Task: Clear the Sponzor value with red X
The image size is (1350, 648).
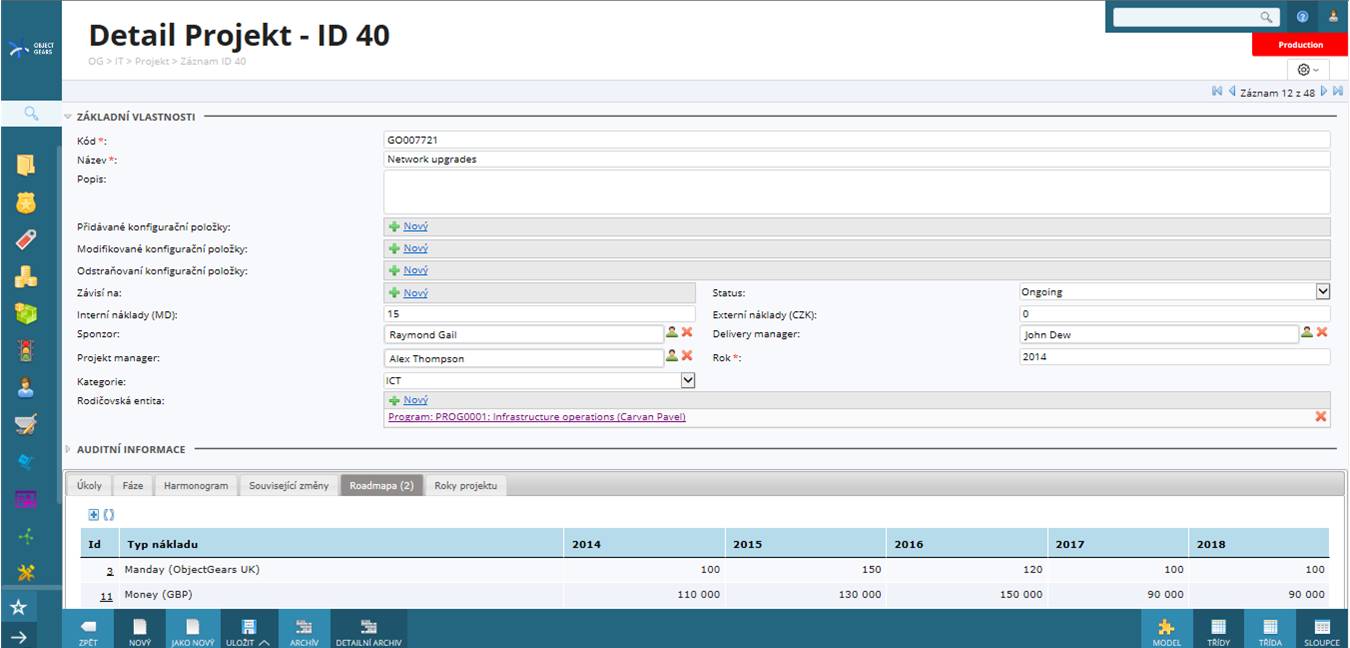Action: [687, 333]
